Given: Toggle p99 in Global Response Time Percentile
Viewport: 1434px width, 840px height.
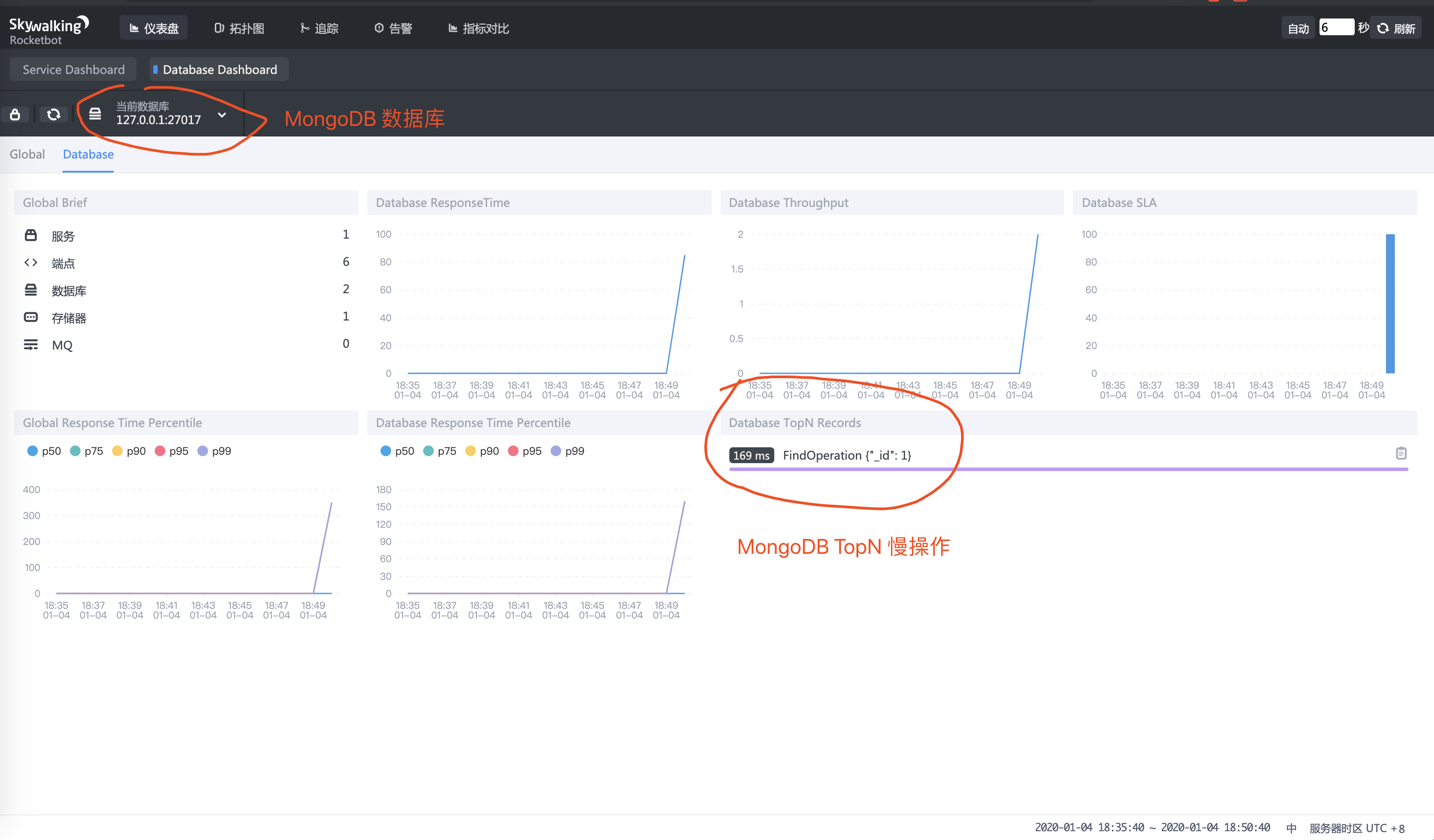Looking at the screenshot, I should (x=214, y=451).
